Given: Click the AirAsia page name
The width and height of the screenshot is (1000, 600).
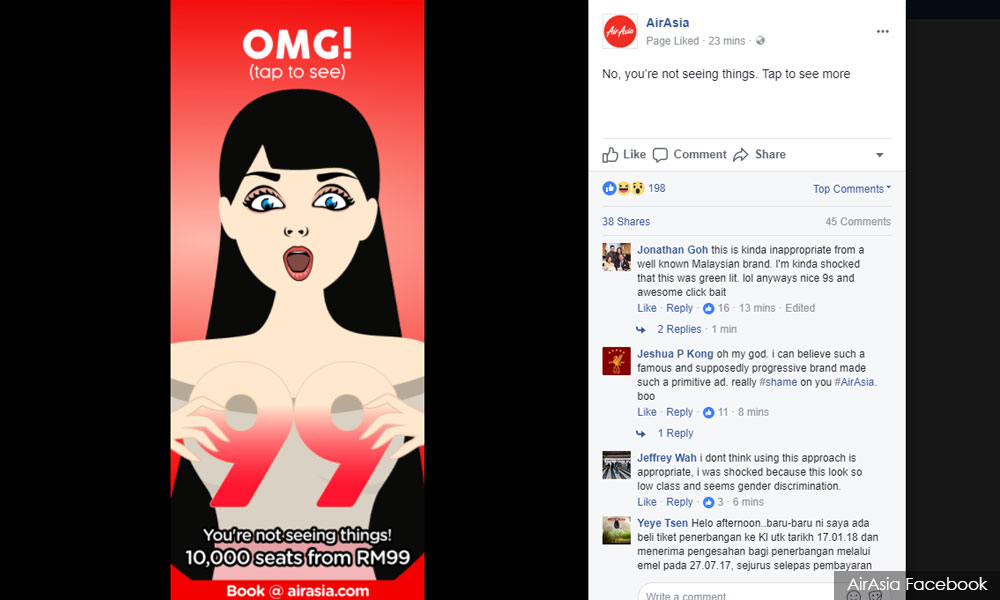Looking at the screenshot, I should (667, 22).
